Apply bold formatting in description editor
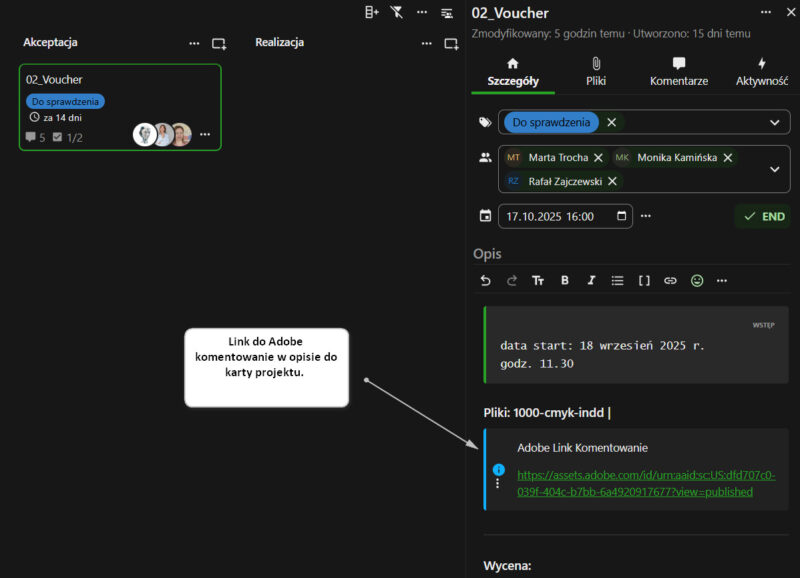Viewport: 800px width, 578px height. tap(565, 281)
